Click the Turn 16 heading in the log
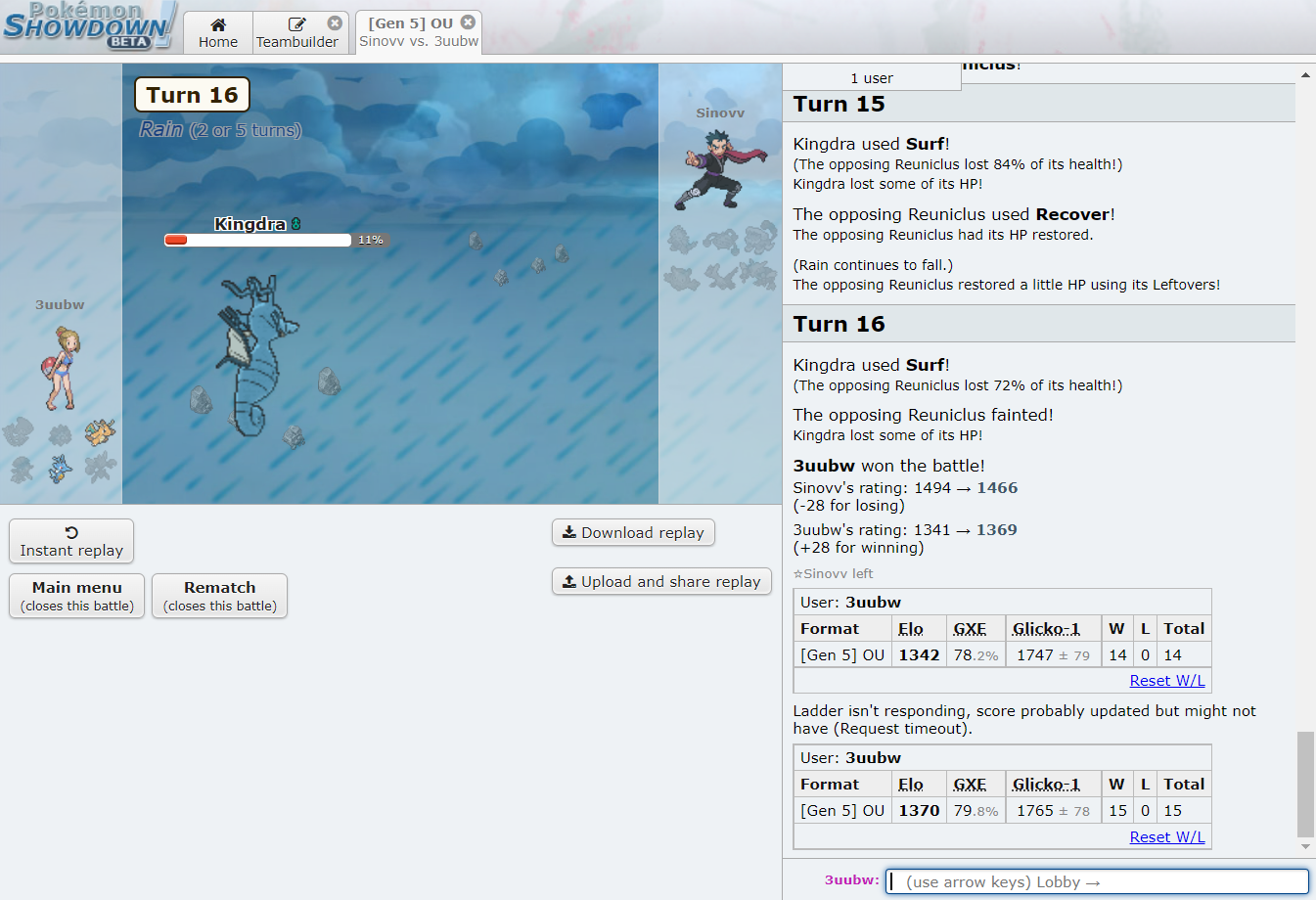This screenshot has height=900, width=1316. coord(839,324)
